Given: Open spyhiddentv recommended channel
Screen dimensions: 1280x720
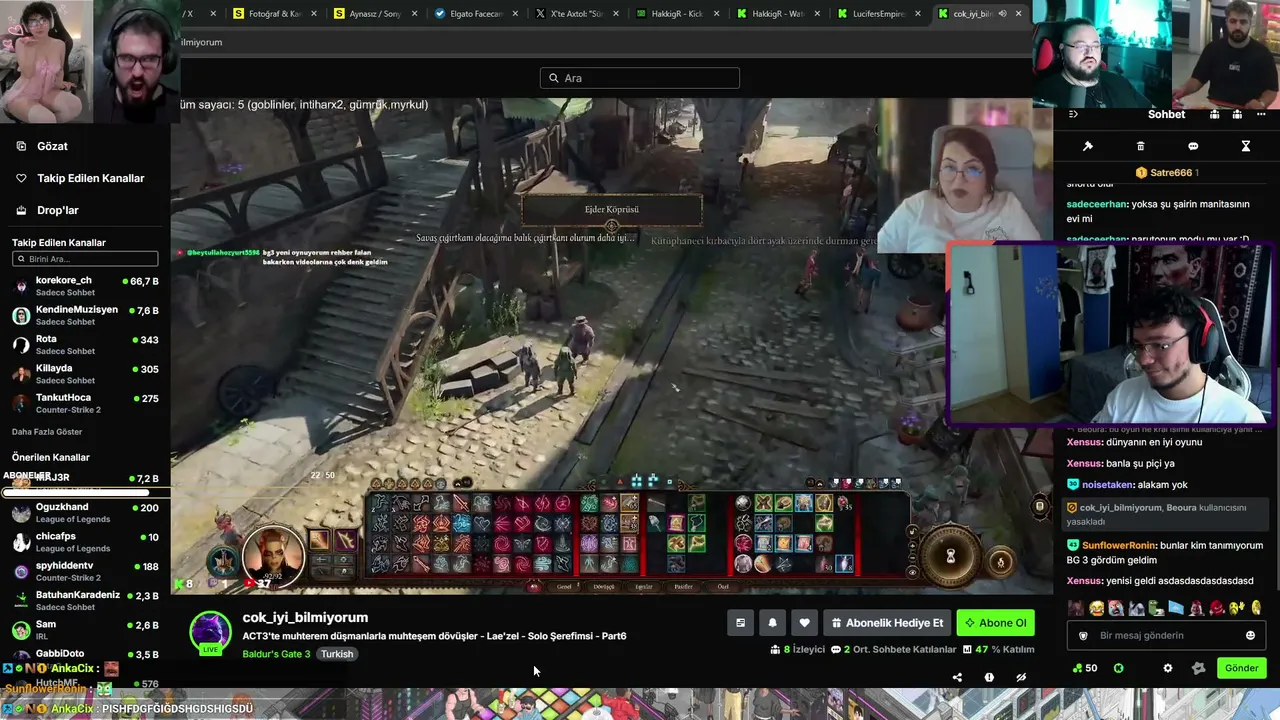Looking at the screenshot, I should (x=85, y=571).
